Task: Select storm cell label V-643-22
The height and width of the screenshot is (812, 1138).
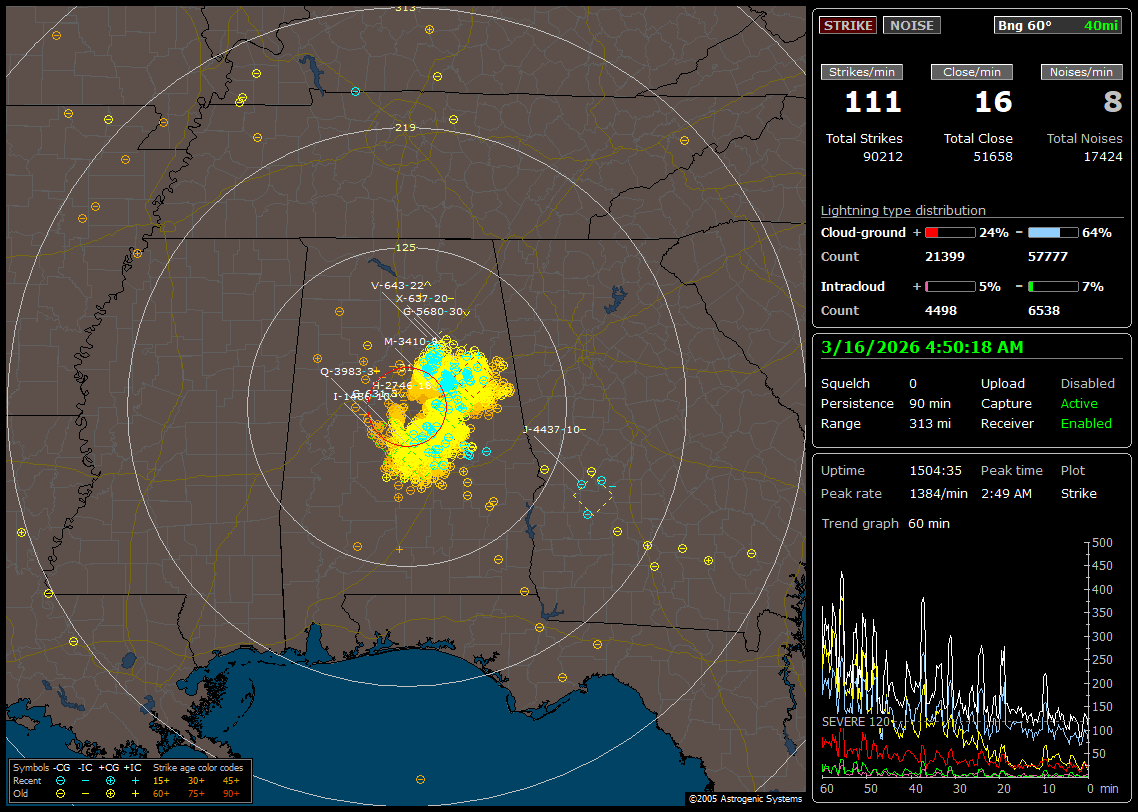Action: [397, 285]
